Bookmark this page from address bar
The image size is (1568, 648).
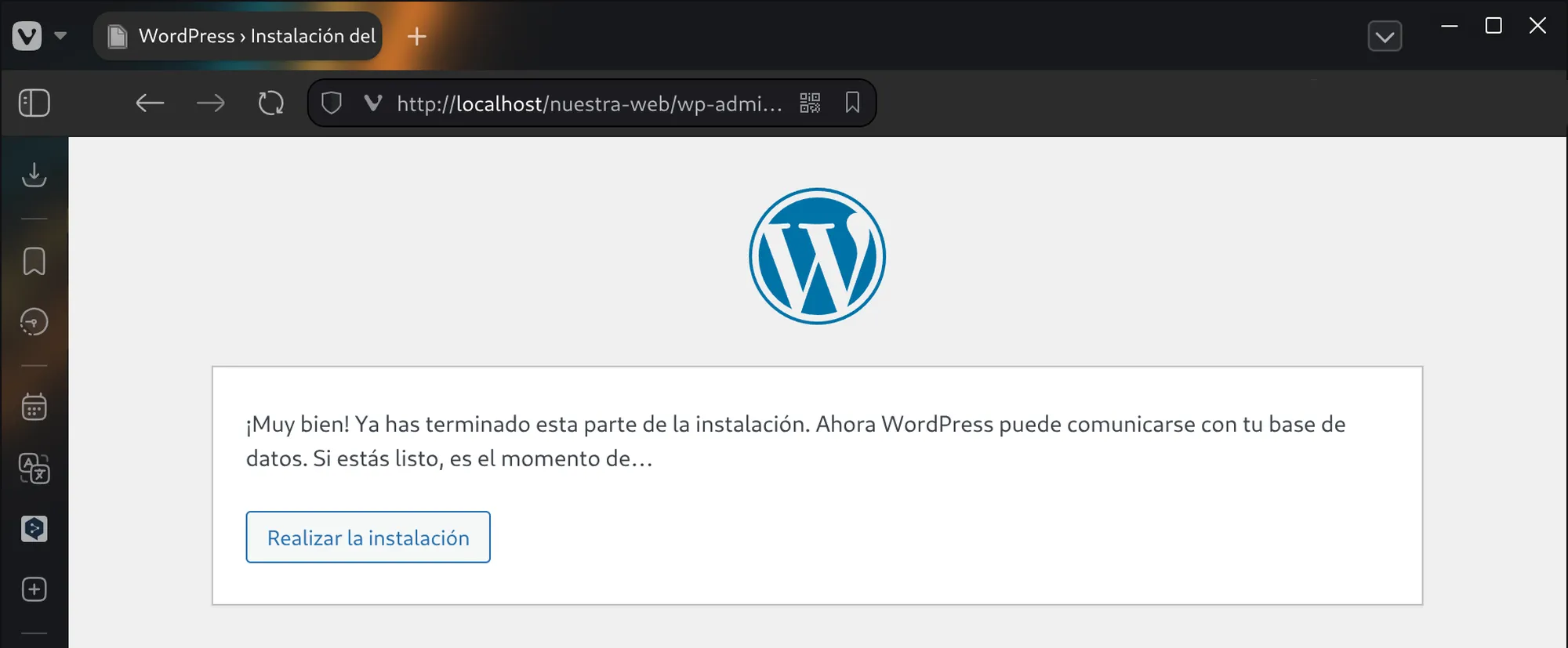pyautogui.click(x=852, y=103)
